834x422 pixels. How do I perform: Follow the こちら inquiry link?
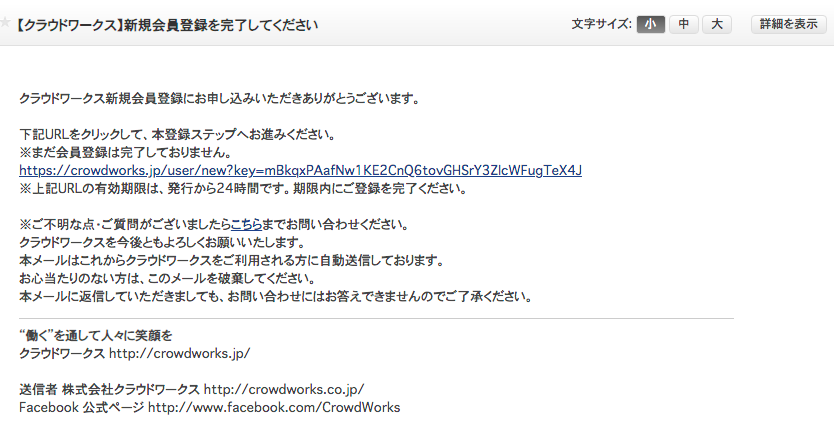click(246, 225)
